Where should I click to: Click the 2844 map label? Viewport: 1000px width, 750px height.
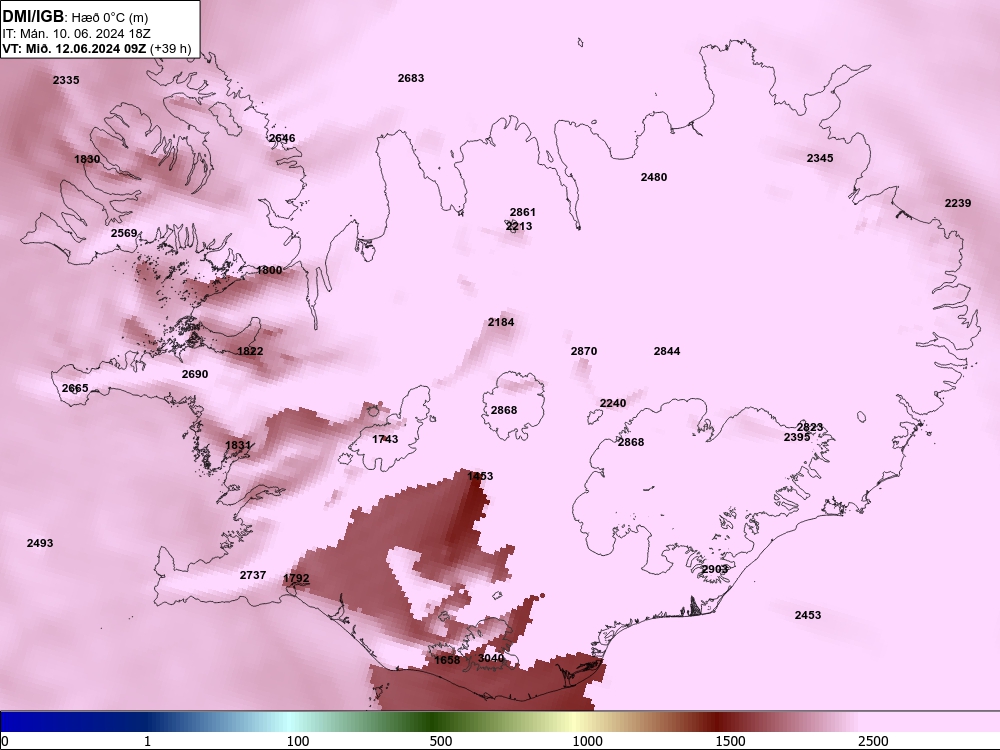pyautogui.click(x=667, y=351)
